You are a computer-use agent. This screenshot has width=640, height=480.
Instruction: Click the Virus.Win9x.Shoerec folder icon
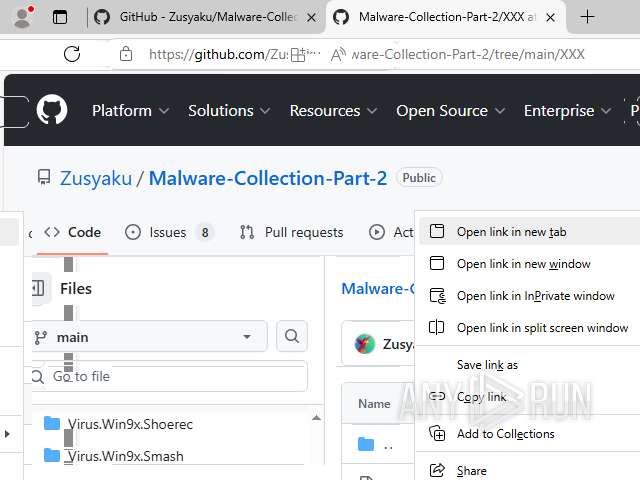pos(52,423)
